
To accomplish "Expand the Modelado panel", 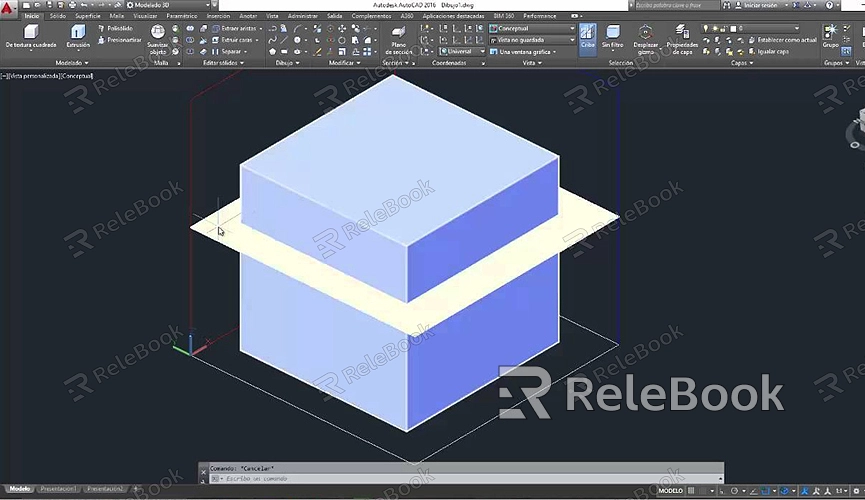I will click(x=72, y=63).
